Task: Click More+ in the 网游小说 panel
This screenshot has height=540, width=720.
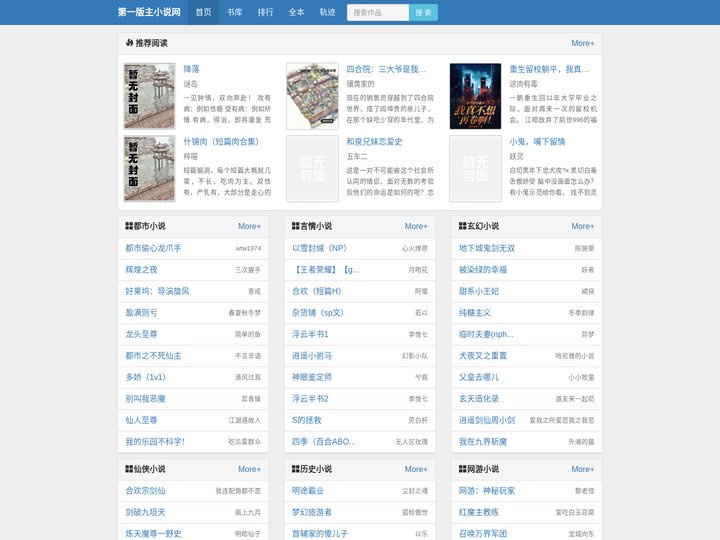Action: pyautogui.click(x=583, y=469)
